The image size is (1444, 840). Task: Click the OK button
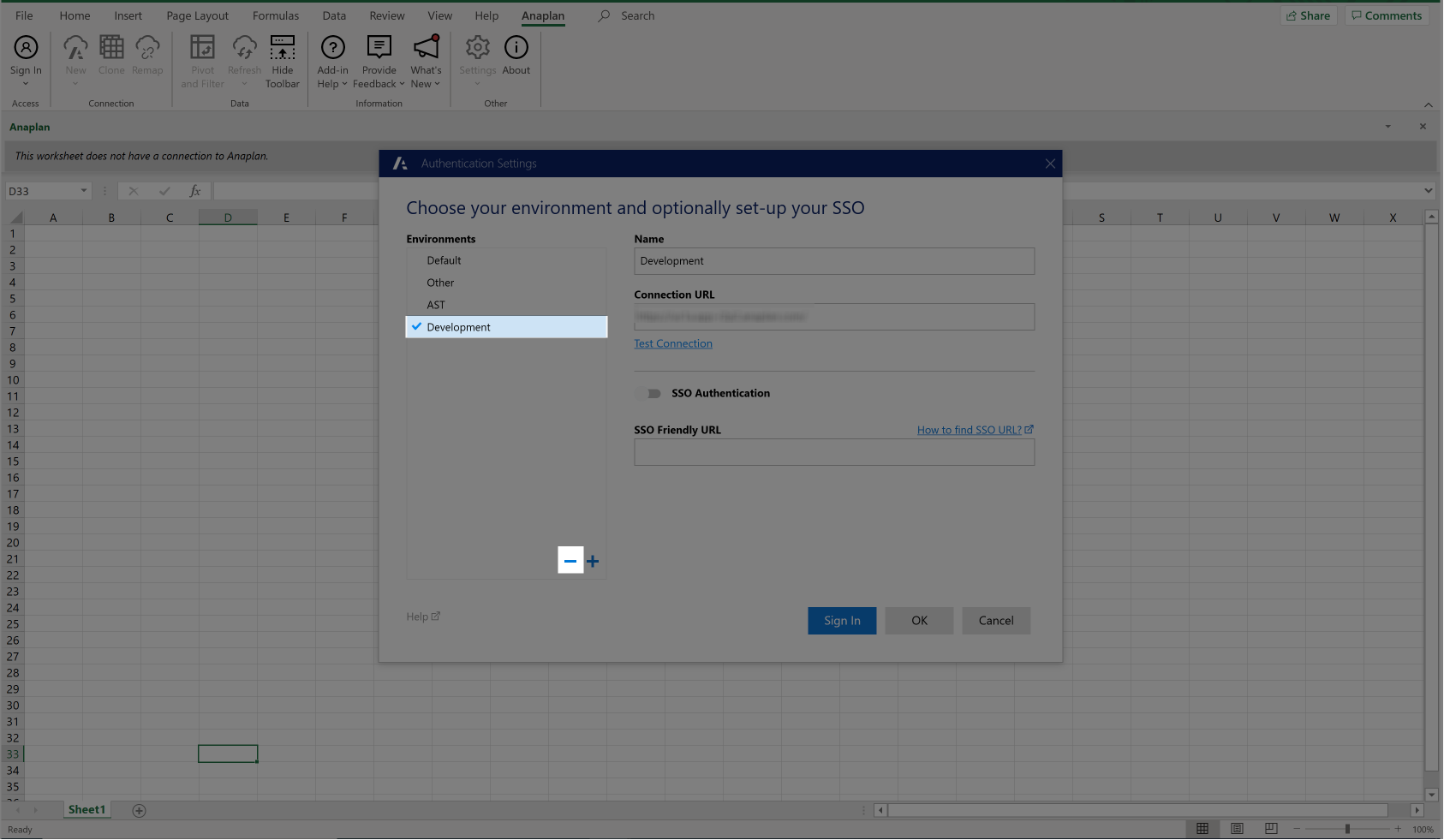coord(919,621)
